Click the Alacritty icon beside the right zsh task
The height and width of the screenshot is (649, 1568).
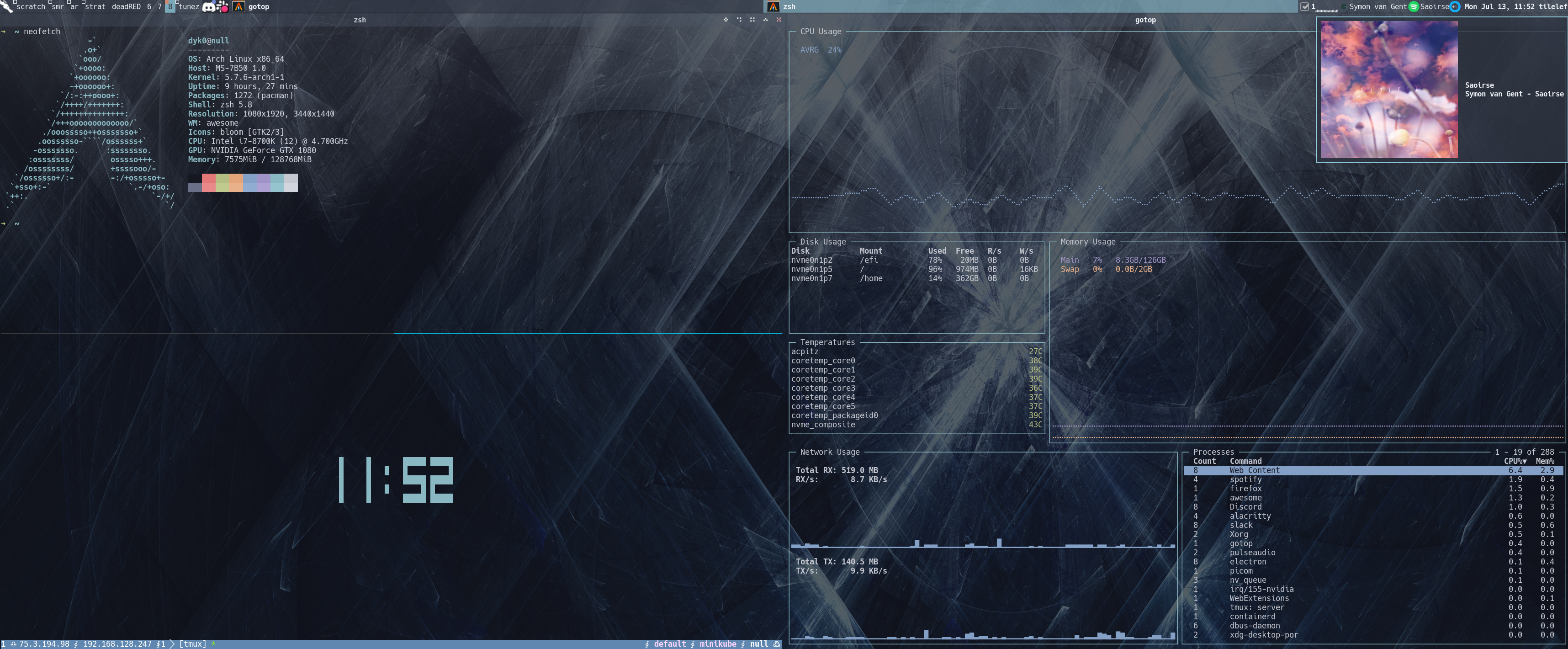point(773,7)
